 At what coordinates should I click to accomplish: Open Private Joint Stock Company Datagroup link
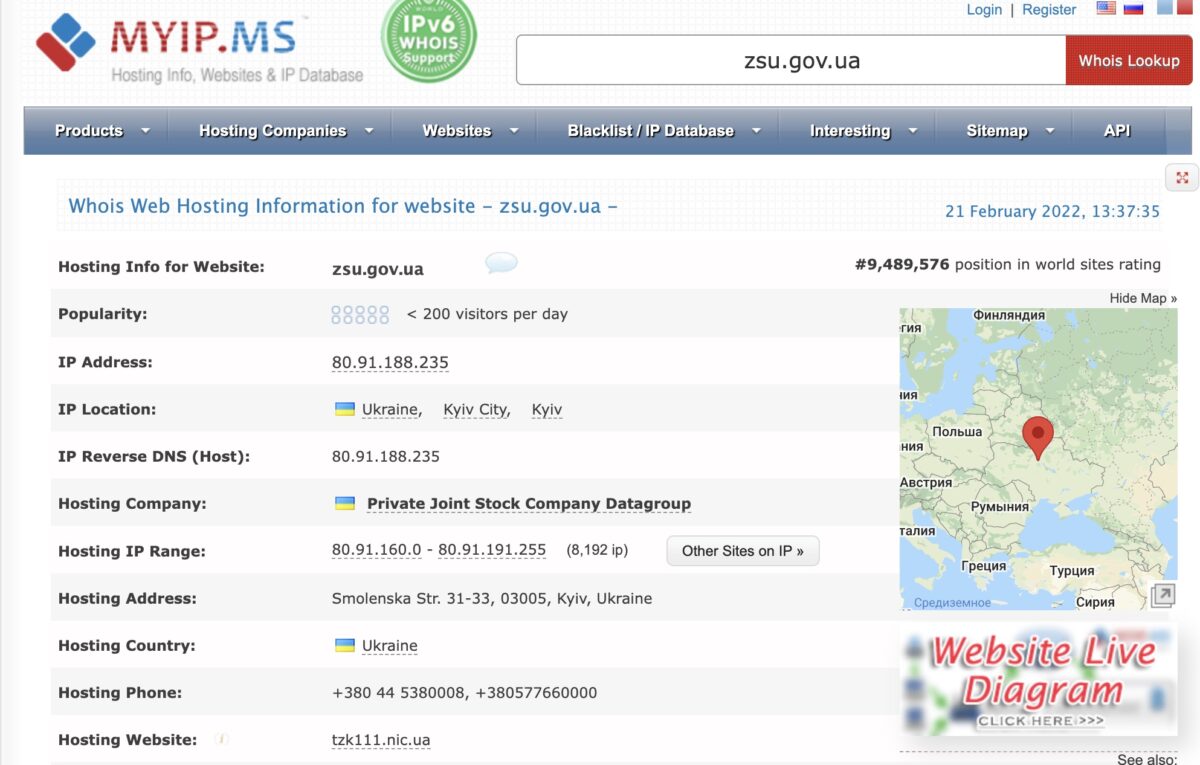tap(529, 503)
